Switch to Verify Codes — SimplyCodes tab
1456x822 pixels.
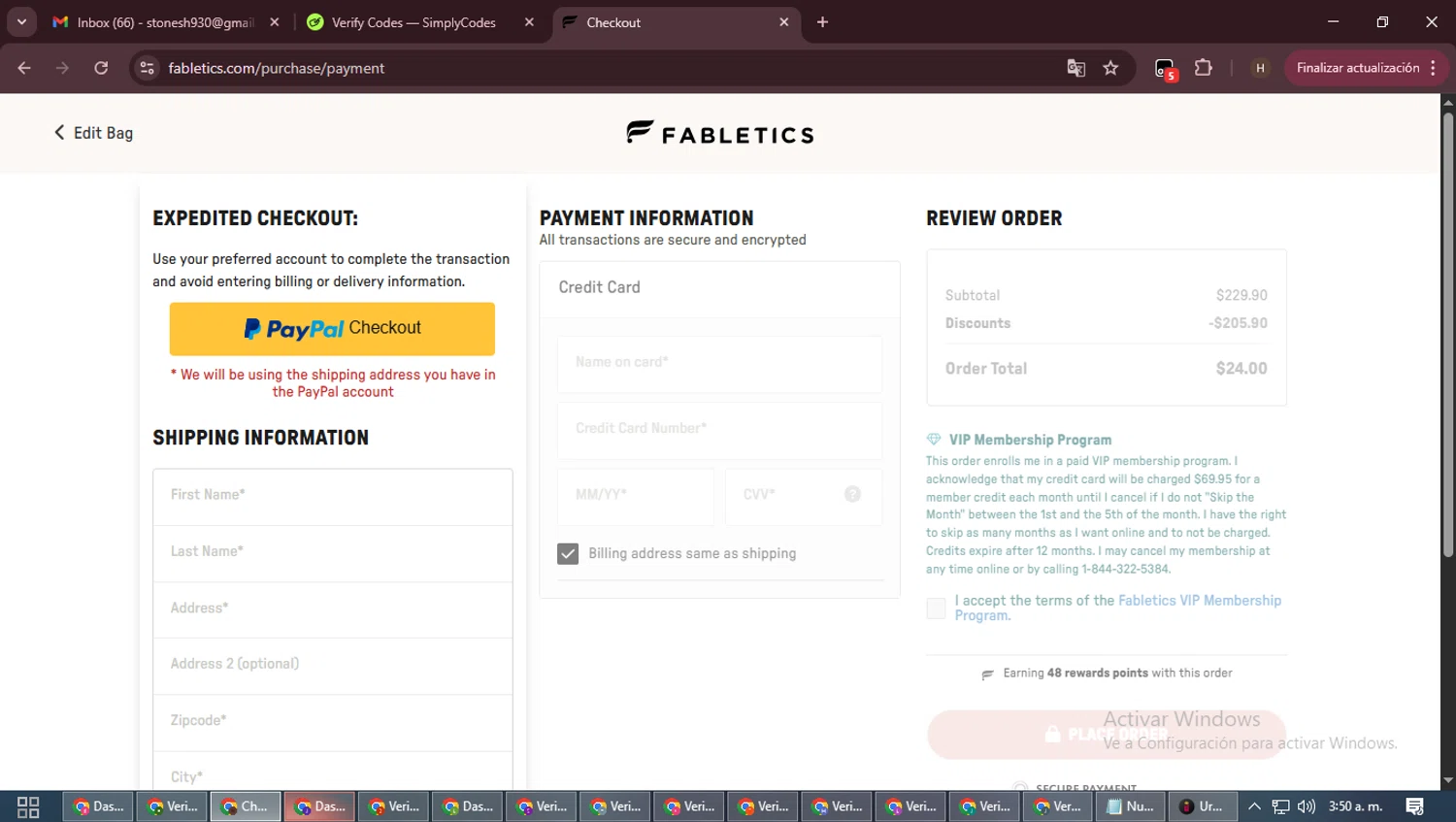click(x=421, y=22)
